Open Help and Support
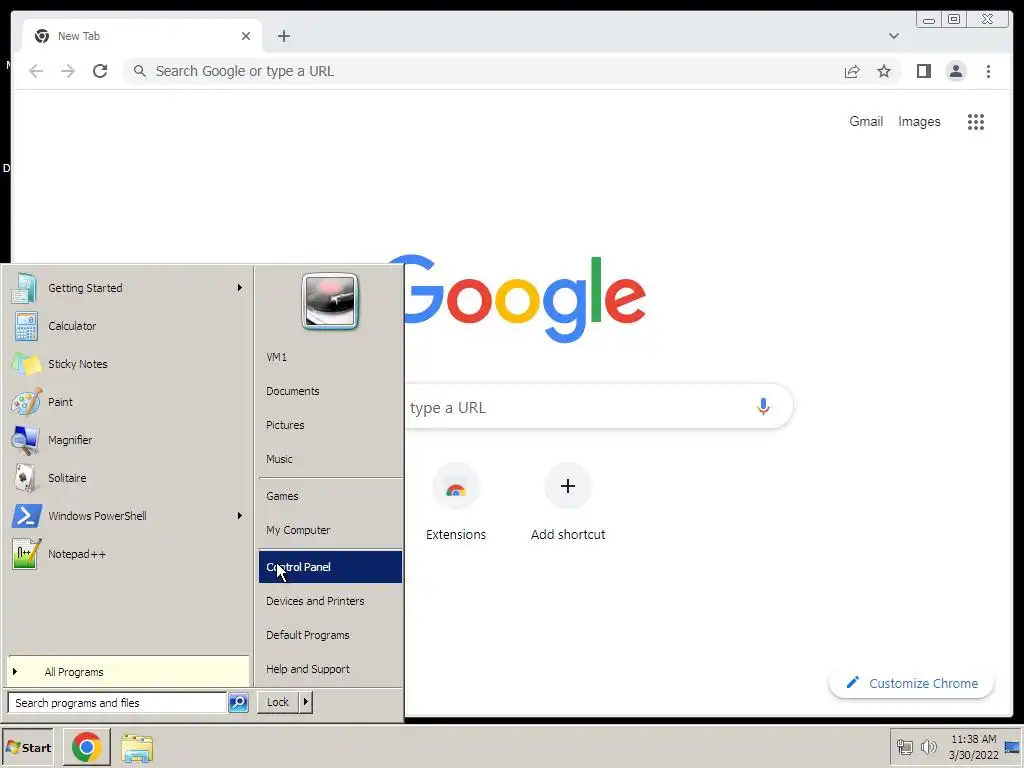The width and height of the screenshot is (1024, 768). click(x=330, y=669)
